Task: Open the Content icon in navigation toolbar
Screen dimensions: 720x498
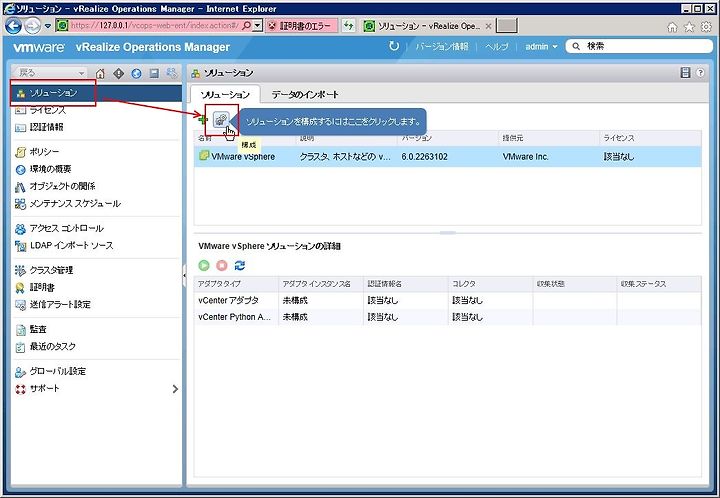Action: point(154,73)
